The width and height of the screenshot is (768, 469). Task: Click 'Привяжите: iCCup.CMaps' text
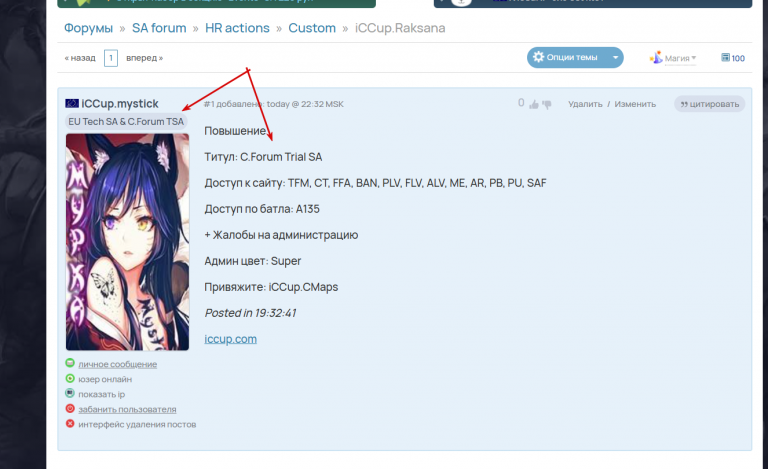(271, 287)
